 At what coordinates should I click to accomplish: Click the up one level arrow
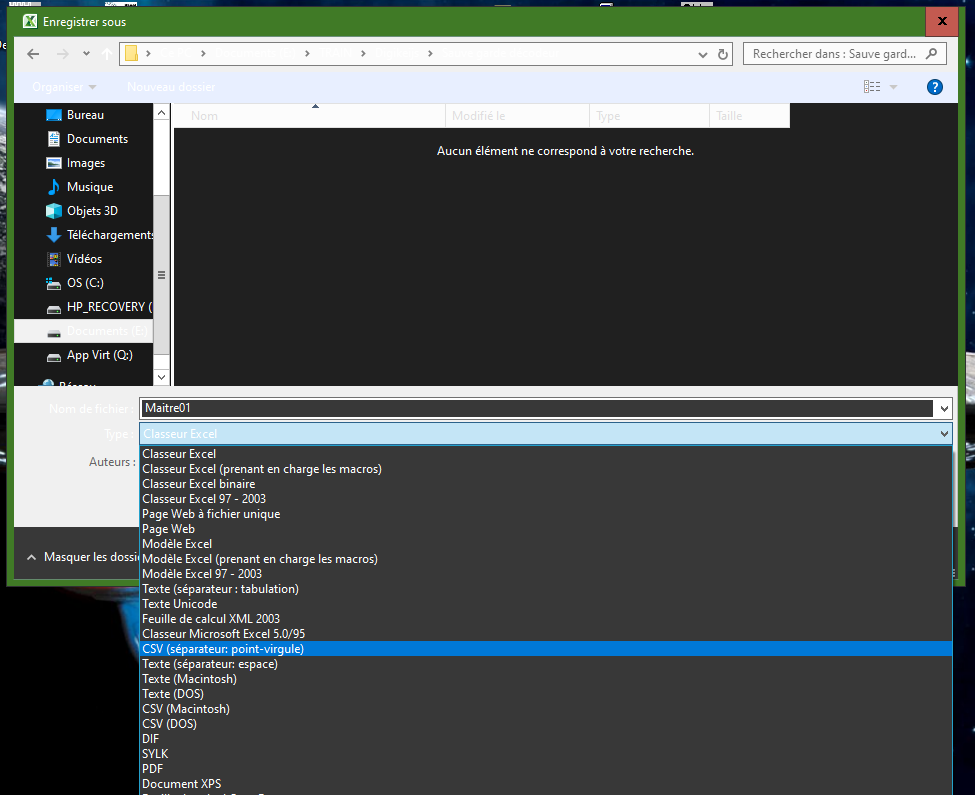pyautogui.click(x=107, y=54)
